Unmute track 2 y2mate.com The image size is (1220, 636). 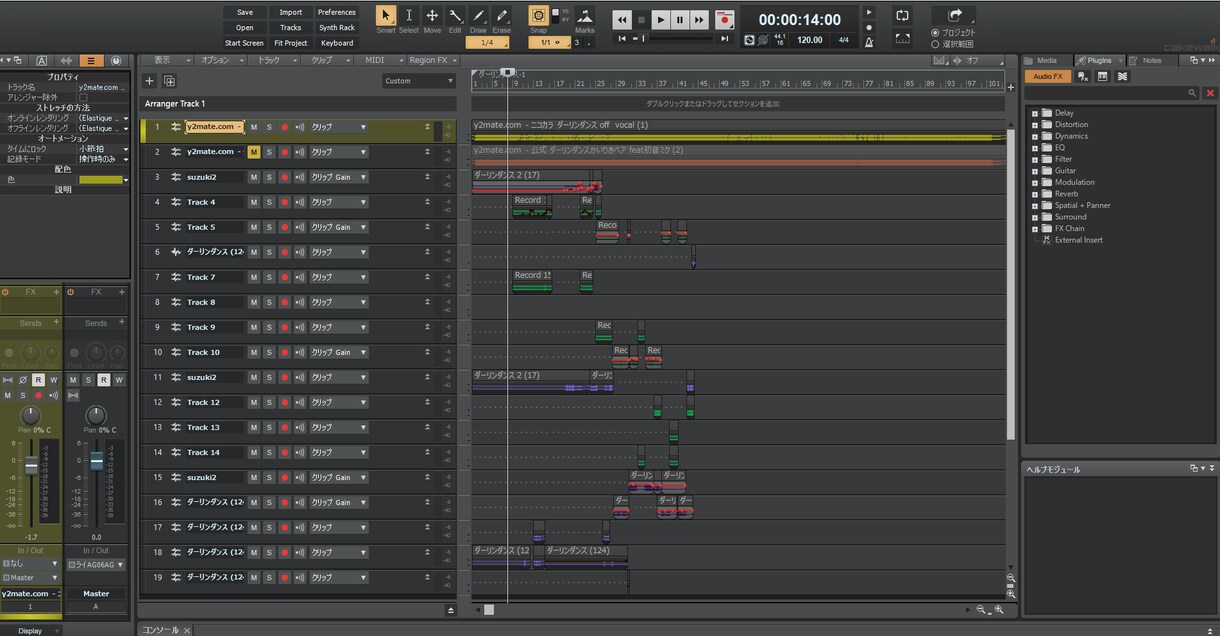(254, 152)
